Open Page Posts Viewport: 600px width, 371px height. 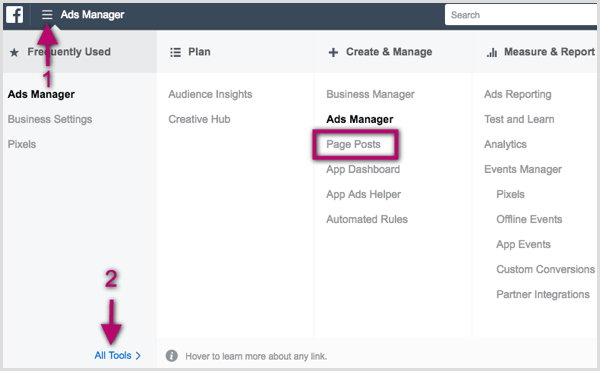[353, 144]
